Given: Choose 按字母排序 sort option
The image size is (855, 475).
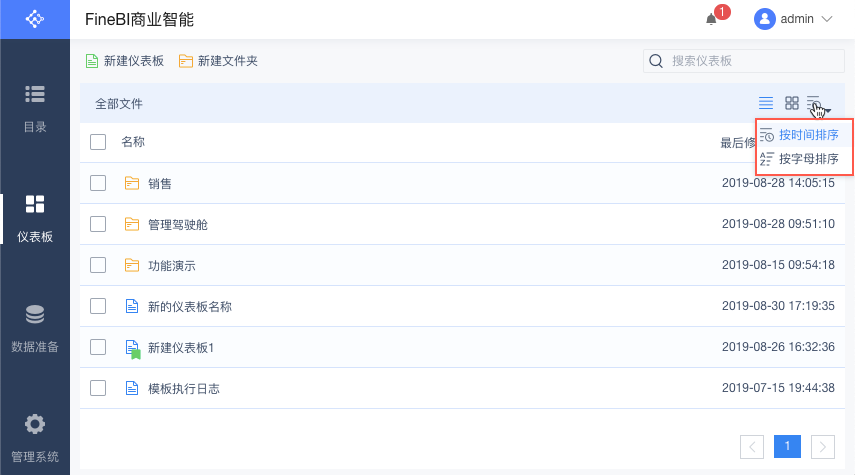Looking at the screenshot, I should coord(806,159).
